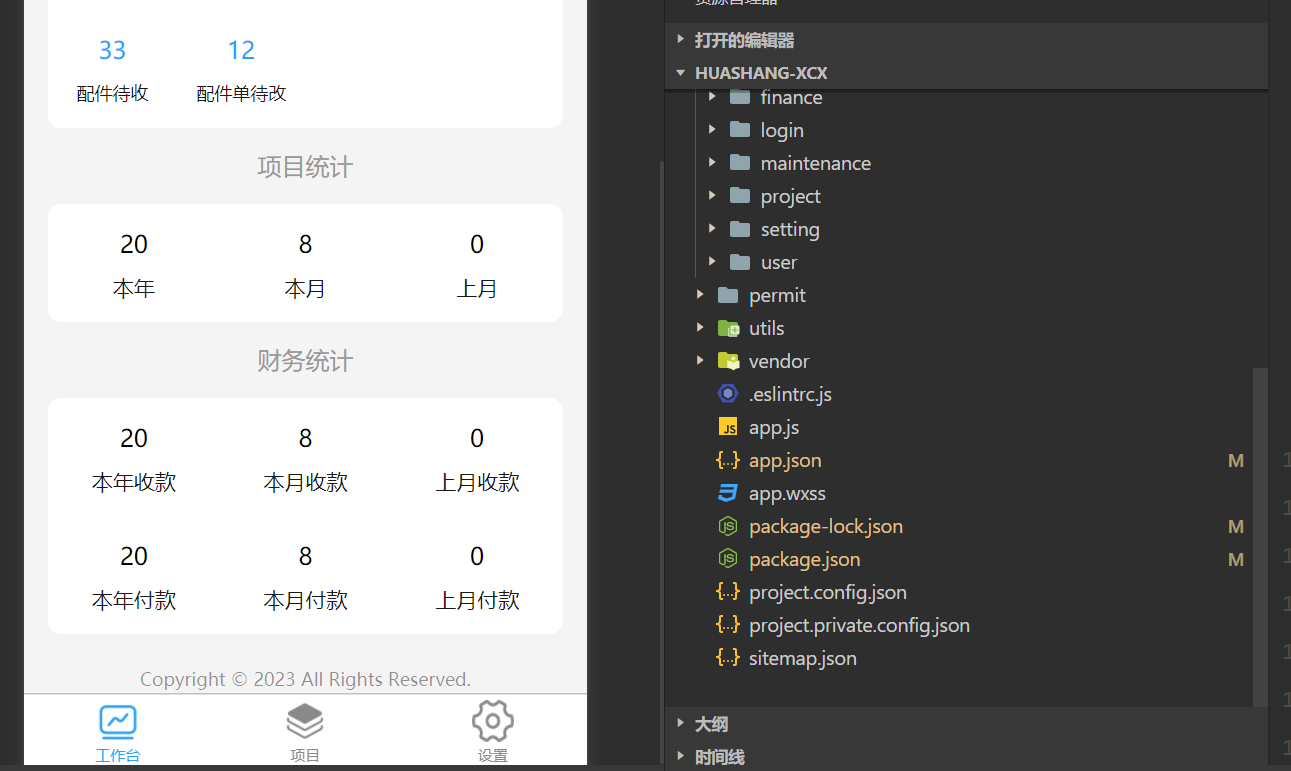Click the app.wxss CSS icon
The width and height of the screenshot is (1291, 771).
[728, 493]
